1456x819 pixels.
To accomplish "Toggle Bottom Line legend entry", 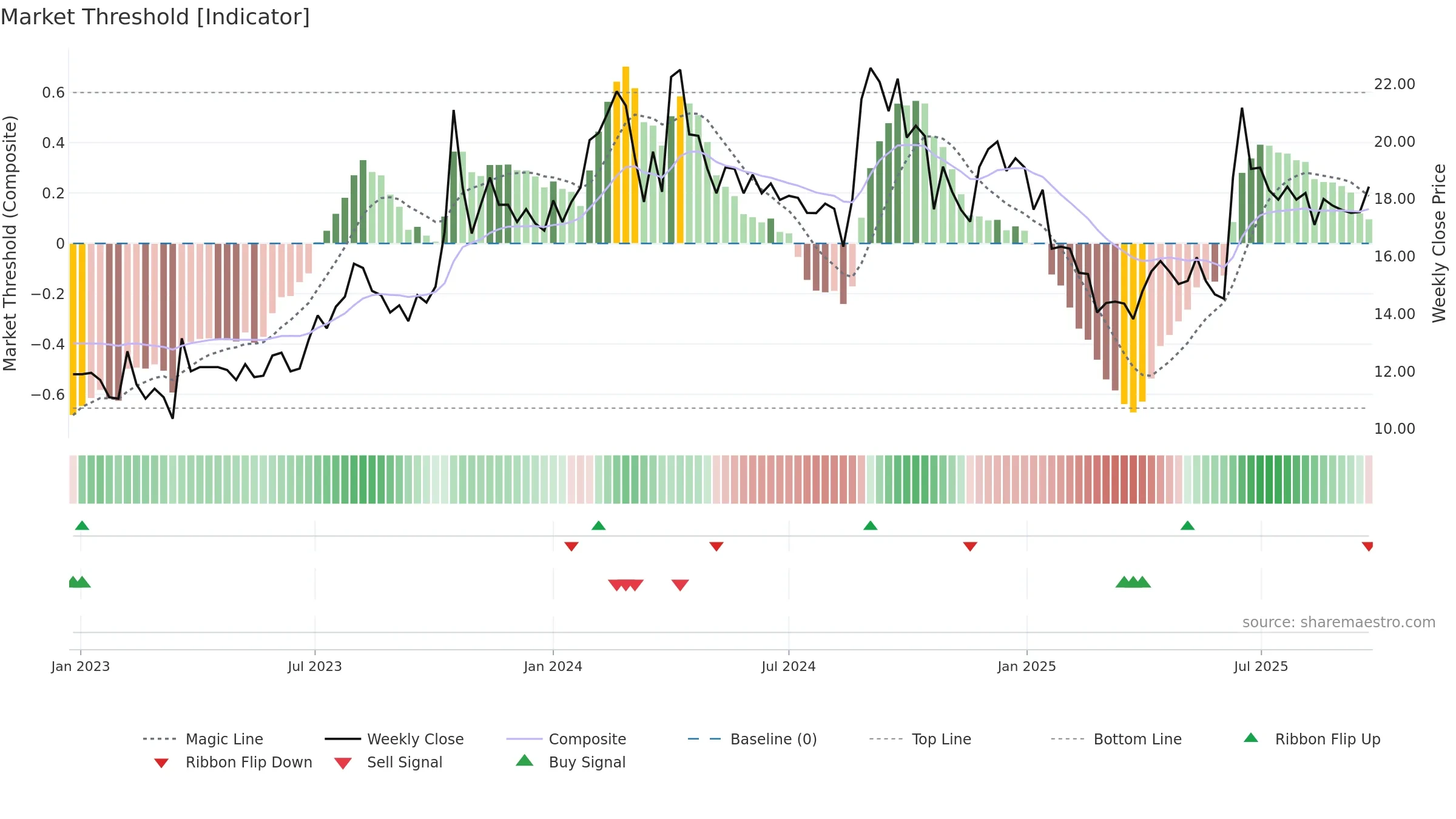I will (x=1116, y=739).
